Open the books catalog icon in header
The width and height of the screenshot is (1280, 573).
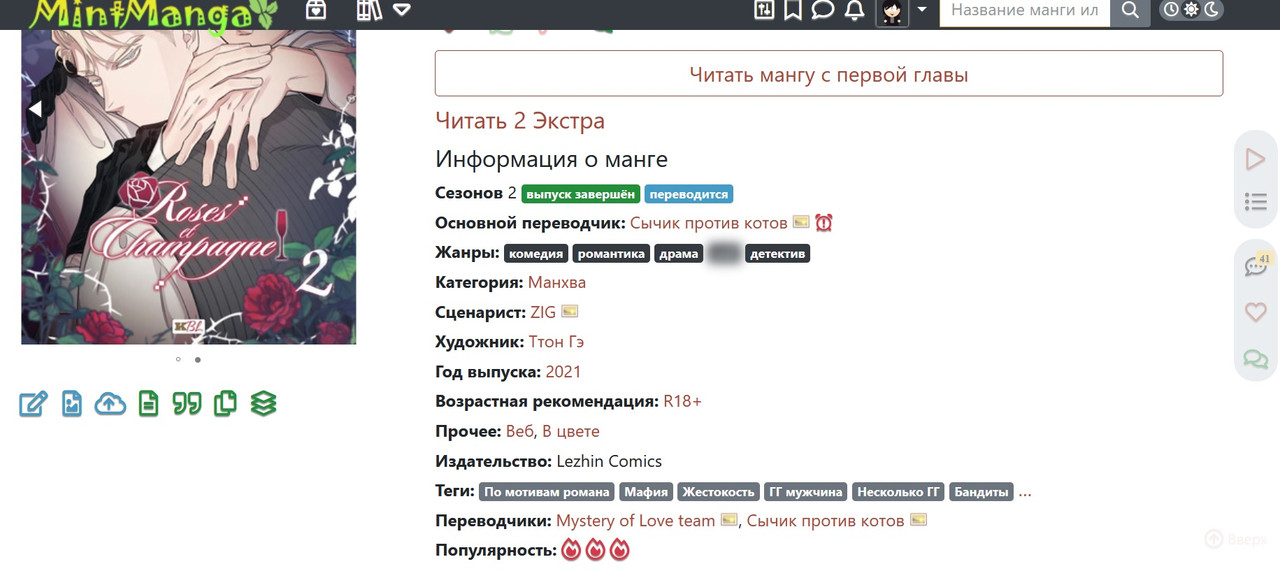click(369, 11)
